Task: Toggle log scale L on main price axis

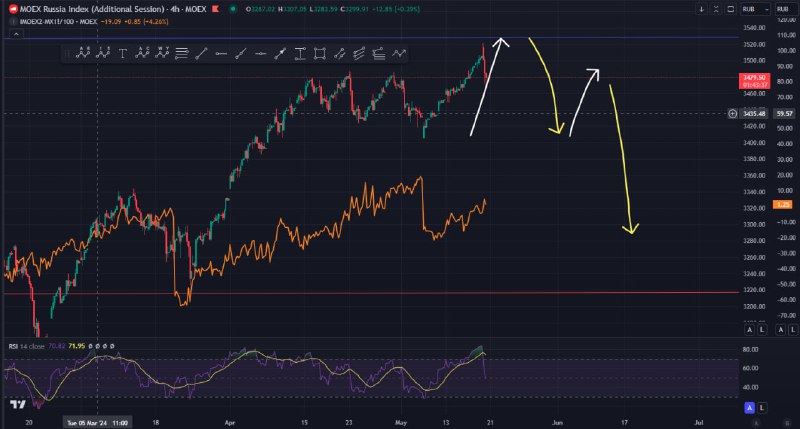Action: [x=762, y=330]
